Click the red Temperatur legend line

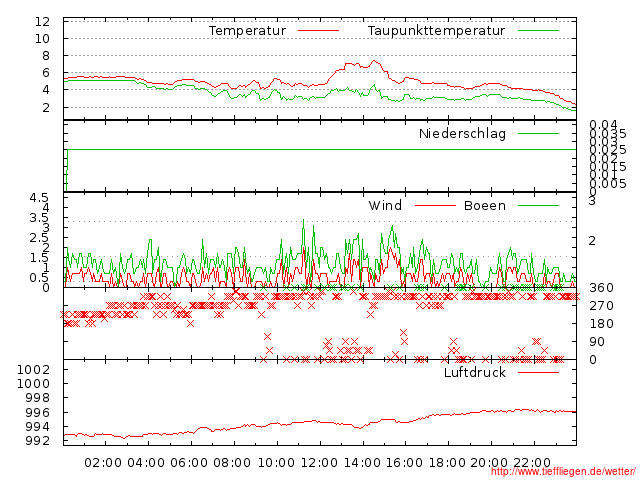pos(318,31)
